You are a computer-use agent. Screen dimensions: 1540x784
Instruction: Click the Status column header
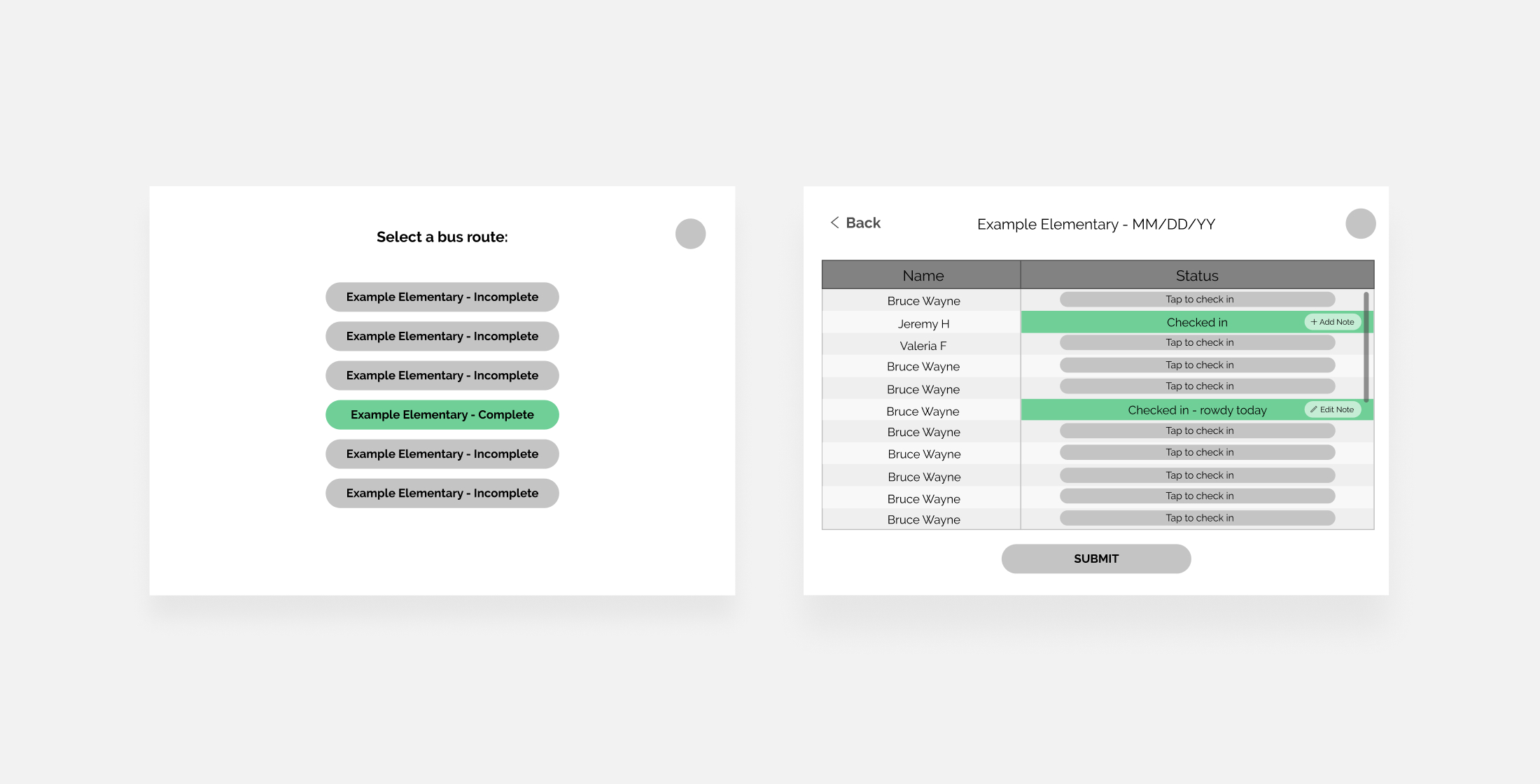(1196, 275)
